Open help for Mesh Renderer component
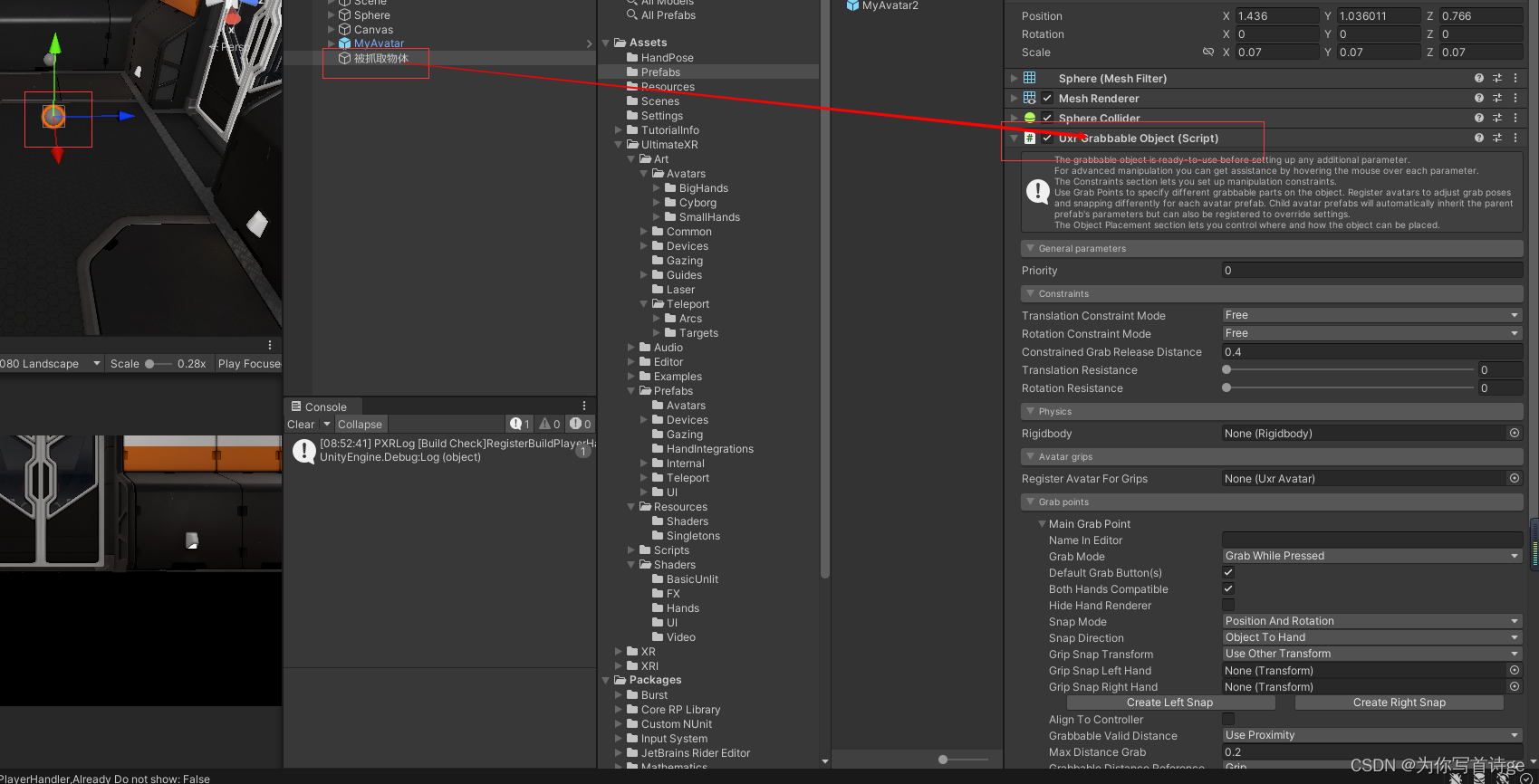1539x784 pixels. [x=1478, y=99]
